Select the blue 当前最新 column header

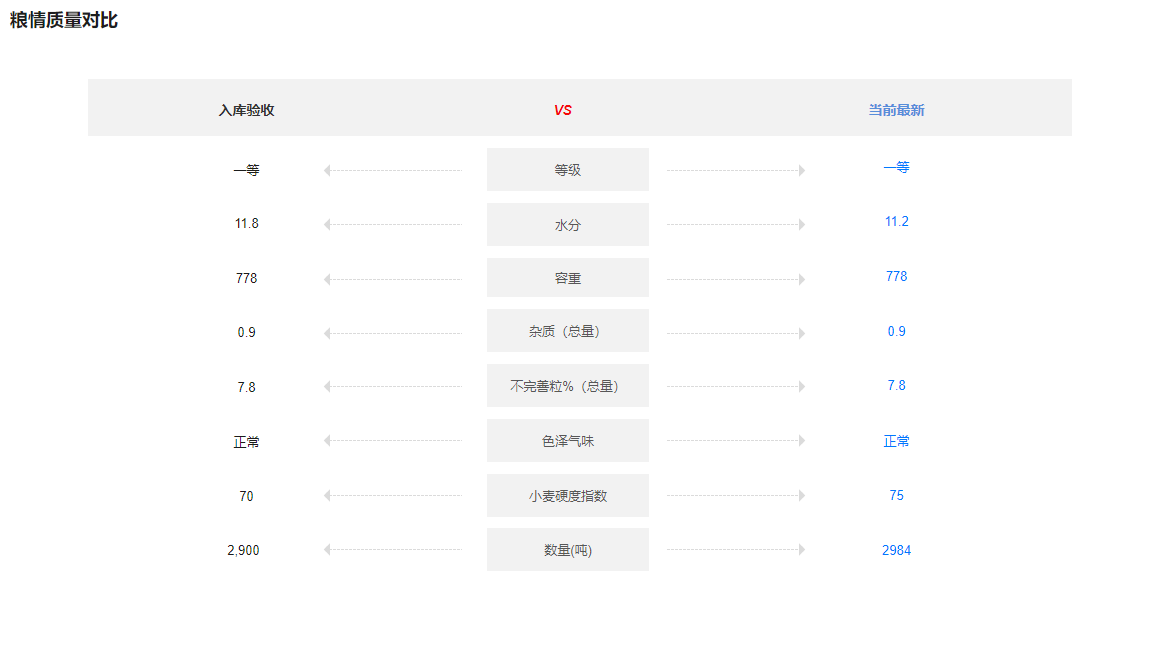coord(896,110)
